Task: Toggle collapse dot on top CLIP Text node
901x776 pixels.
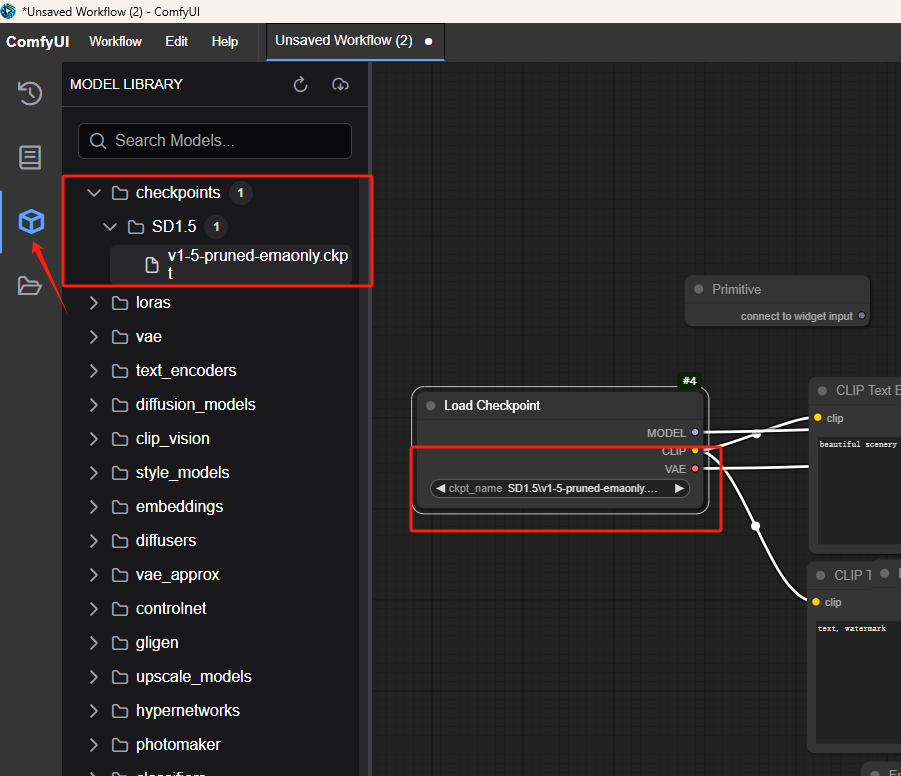Action: (823, 391)
